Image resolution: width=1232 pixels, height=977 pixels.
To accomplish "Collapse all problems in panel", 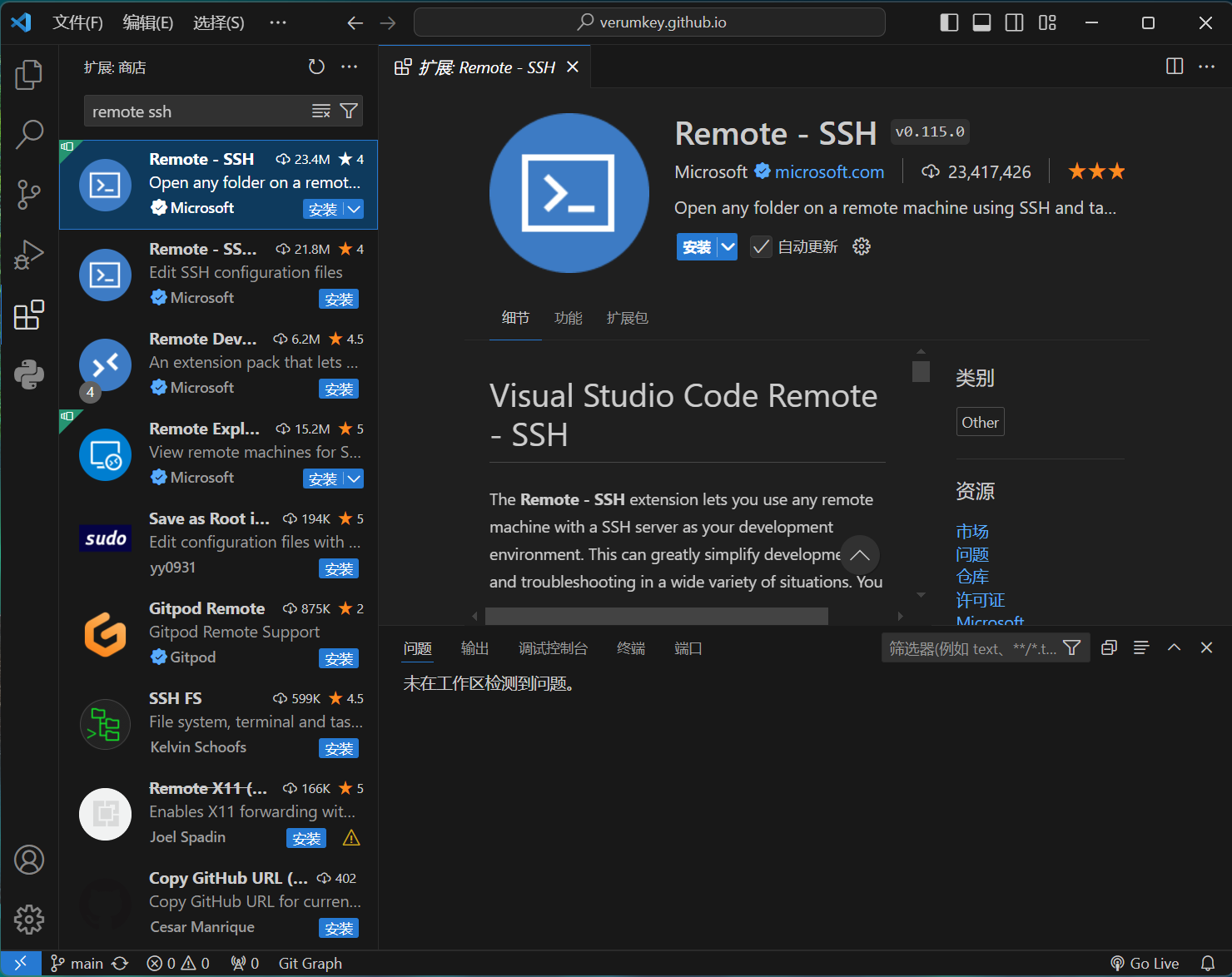I will pyautogui.click(x=1109, y=647).
